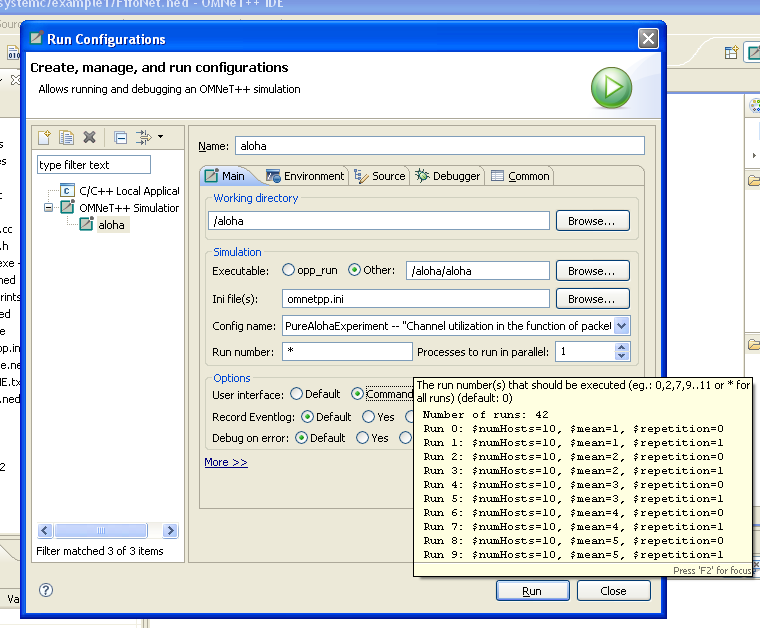Set Debug on error to Default
The width and height of the screenshot is (760, 628).
click(301, 438)
